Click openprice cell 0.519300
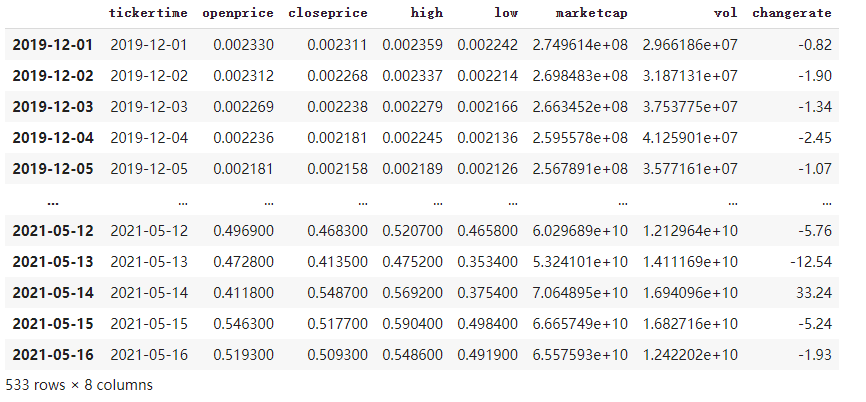 (243, 355)
